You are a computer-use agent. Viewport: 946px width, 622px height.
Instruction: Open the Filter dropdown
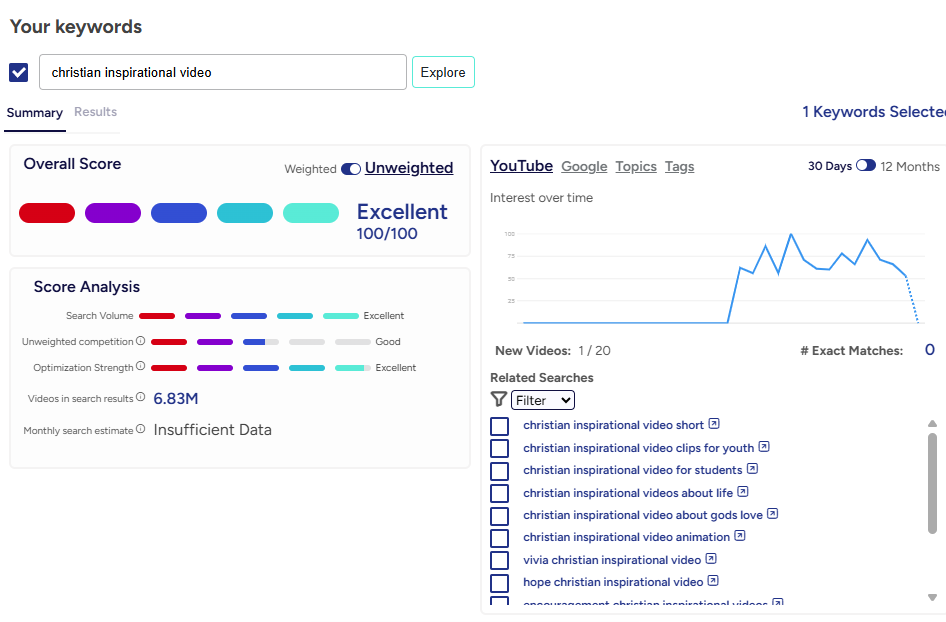pos(543,400)
